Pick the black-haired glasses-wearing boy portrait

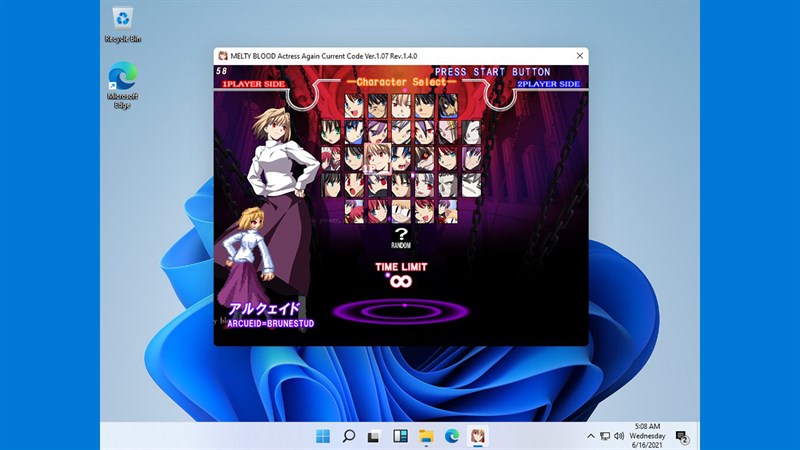[378, 106]
